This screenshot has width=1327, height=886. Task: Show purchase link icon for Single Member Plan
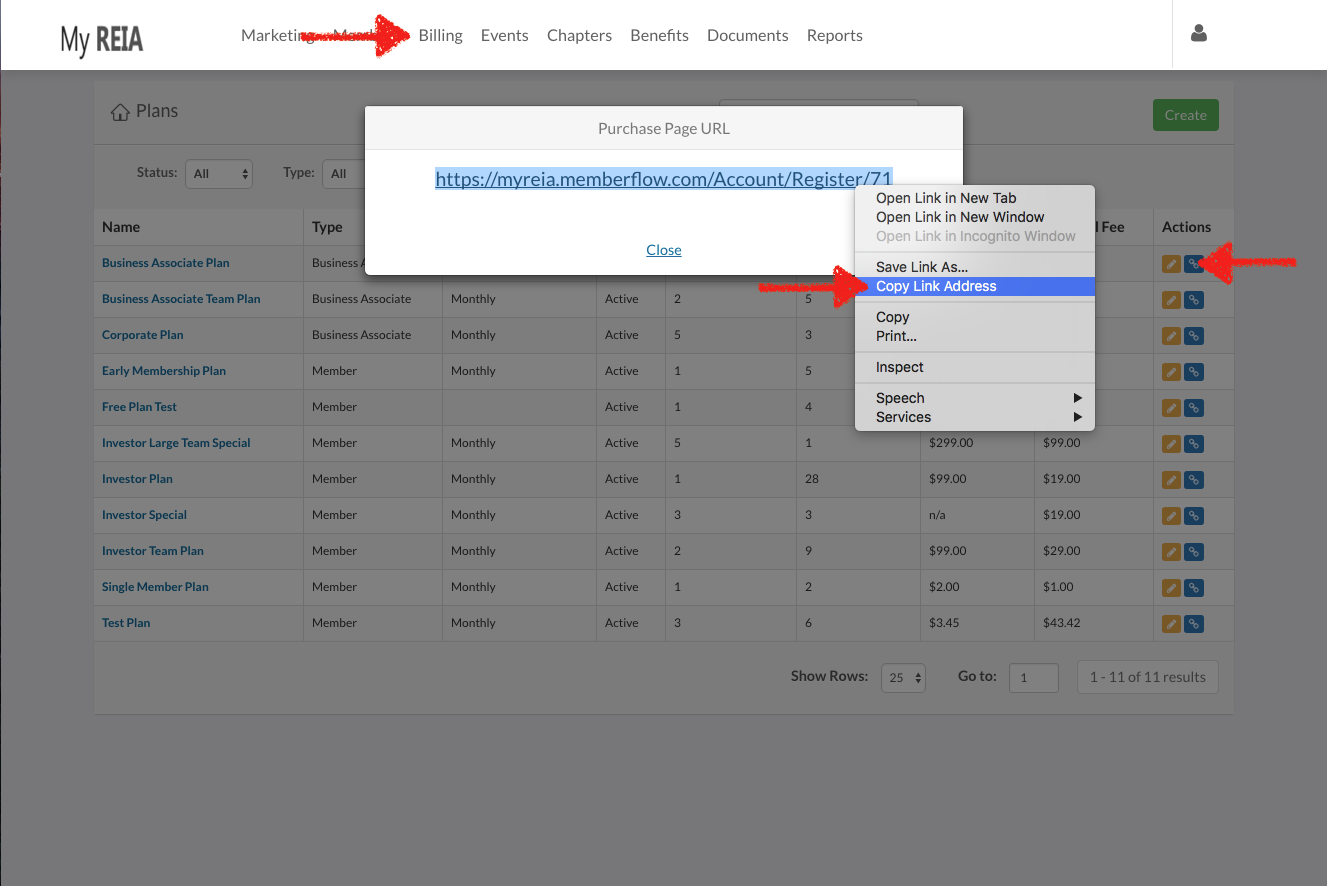click(x=1194, y=588)
